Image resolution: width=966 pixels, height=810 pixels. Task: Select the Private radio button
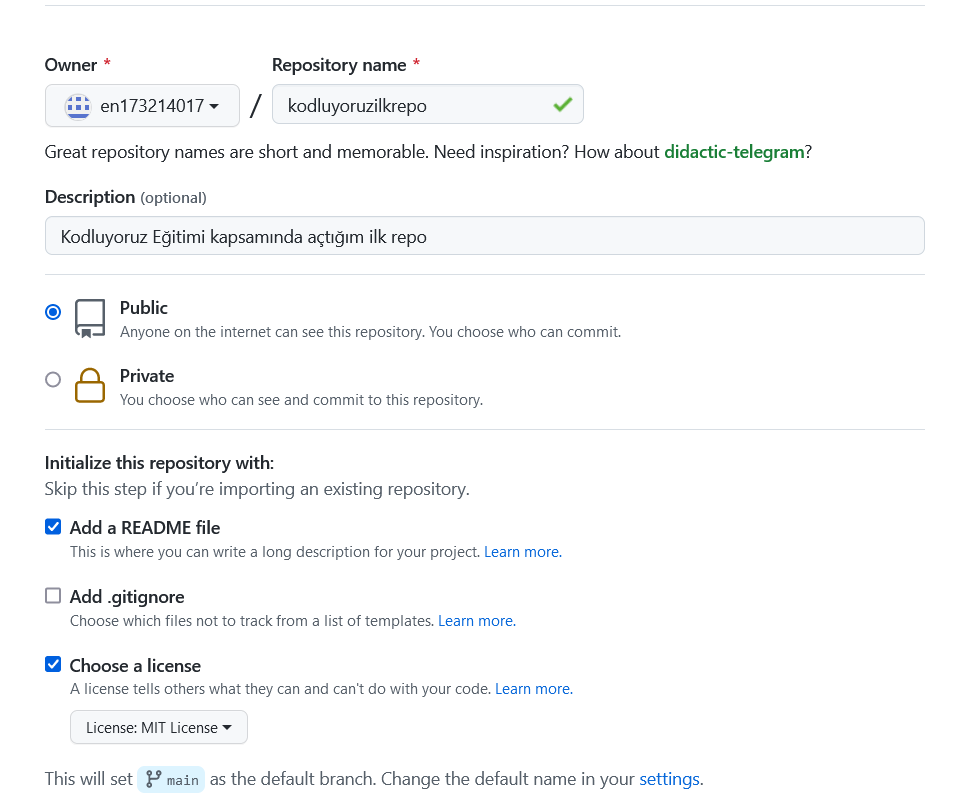53,379
